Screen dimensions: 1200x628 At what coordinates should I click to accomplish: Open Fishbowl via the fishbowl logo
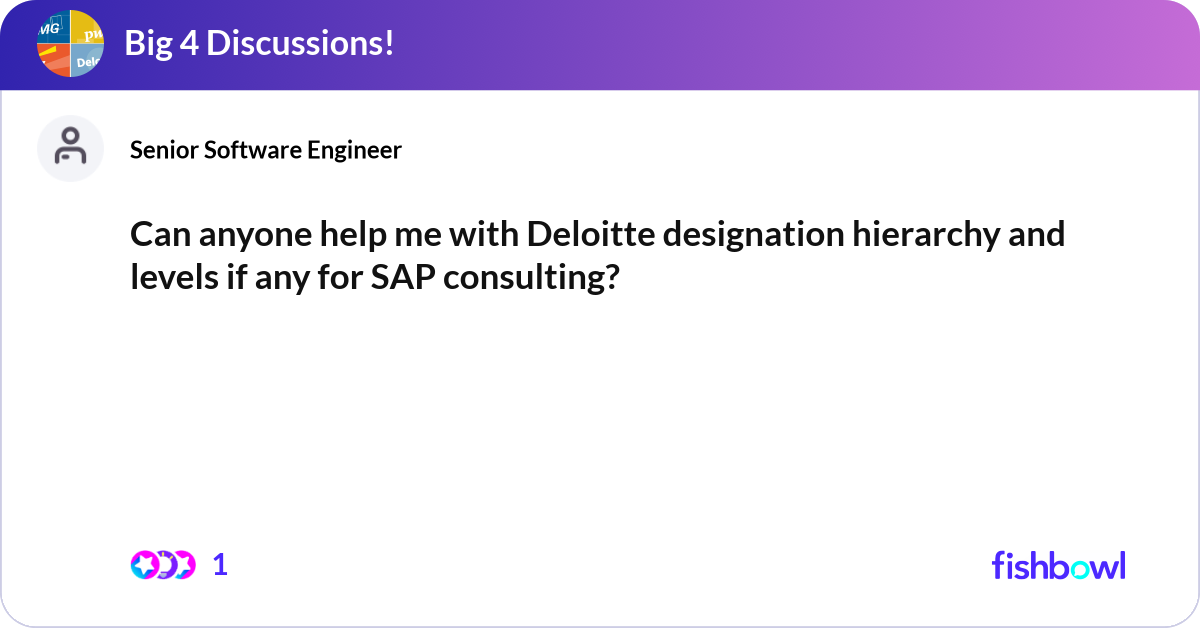point(1057,566)
